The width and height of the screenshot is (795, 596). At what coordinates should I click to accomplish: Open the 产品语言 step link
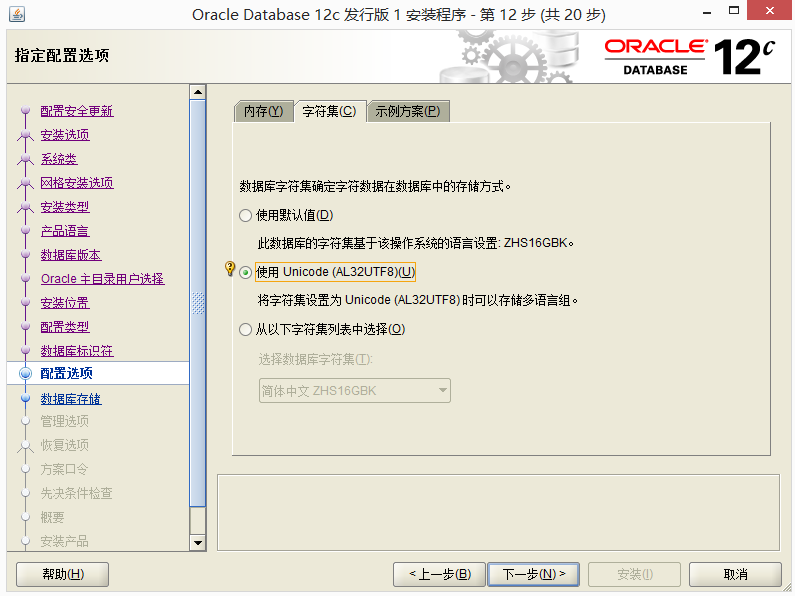click(65, 231)
